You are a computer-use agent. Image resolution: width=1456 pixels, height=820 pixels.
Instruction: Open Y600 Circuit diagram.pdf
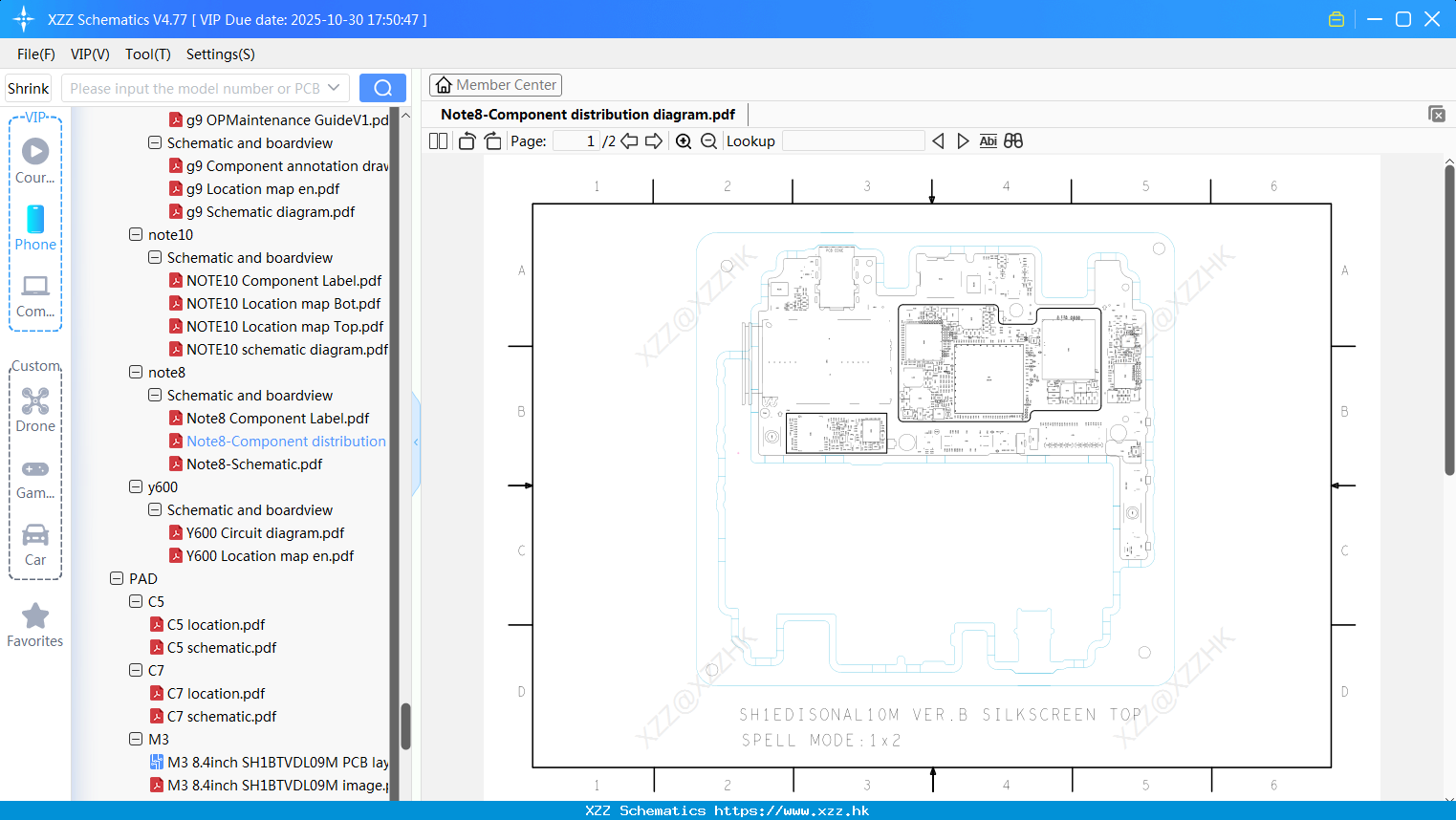coord(265,532)
